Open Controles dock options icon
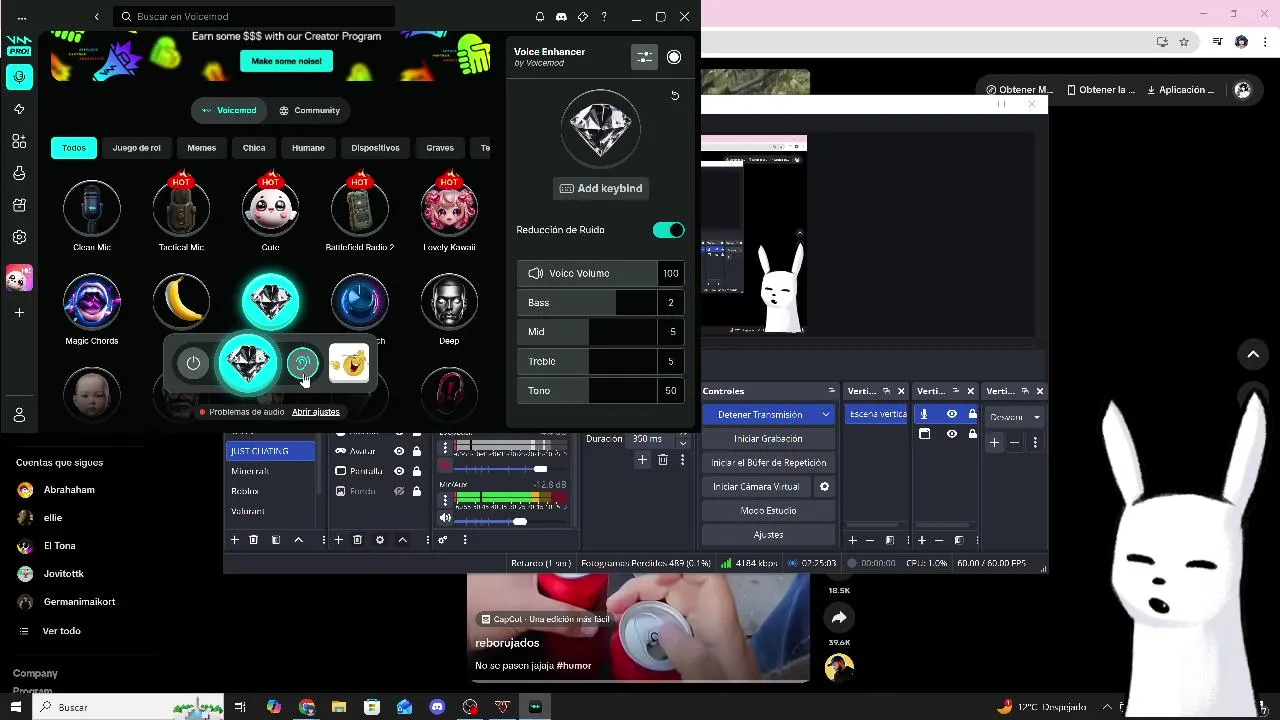 (831, 391)
